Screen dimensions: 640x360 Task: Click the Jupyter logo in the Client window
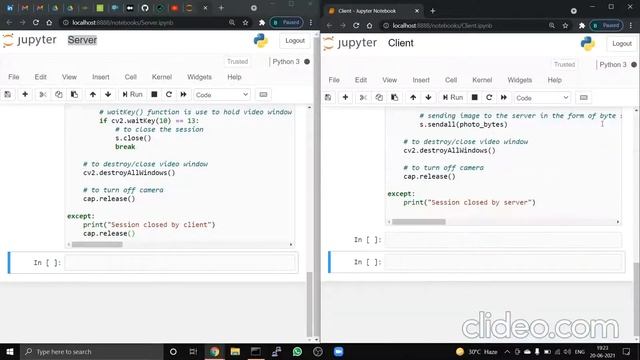[x=350, y=43]
